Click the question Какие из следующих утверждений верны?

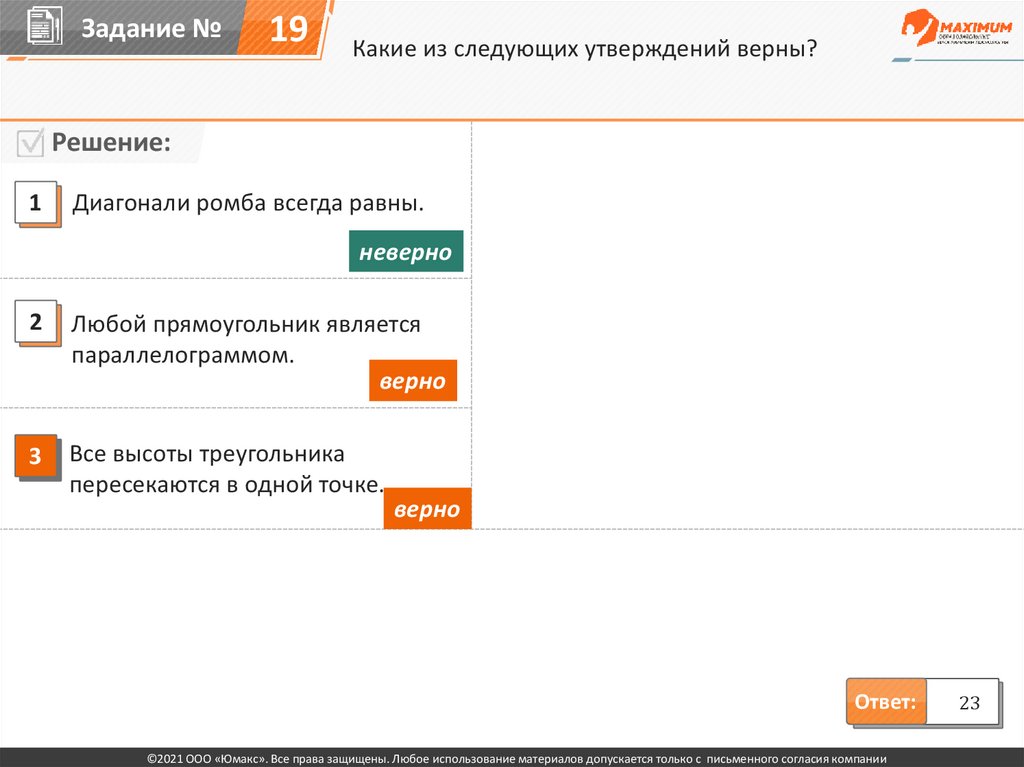coord(584,48)
